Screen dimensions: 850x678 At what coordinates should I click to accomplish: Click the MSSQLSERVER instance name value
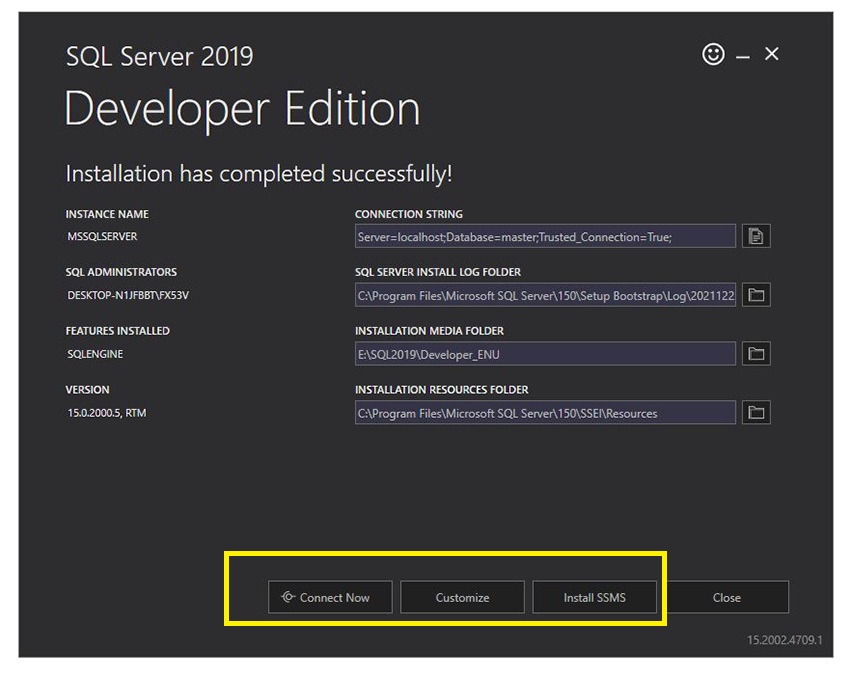[x=103, y=237]
